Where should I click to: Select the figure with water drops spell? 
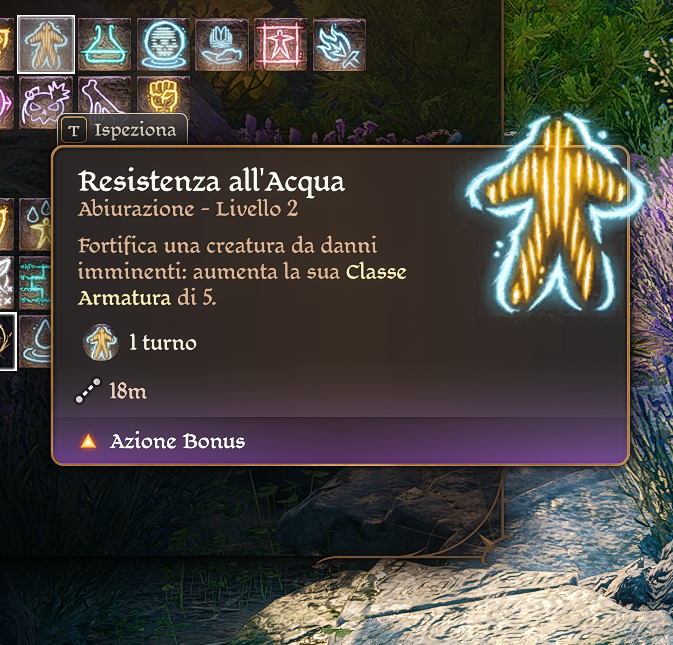point(35,224)
